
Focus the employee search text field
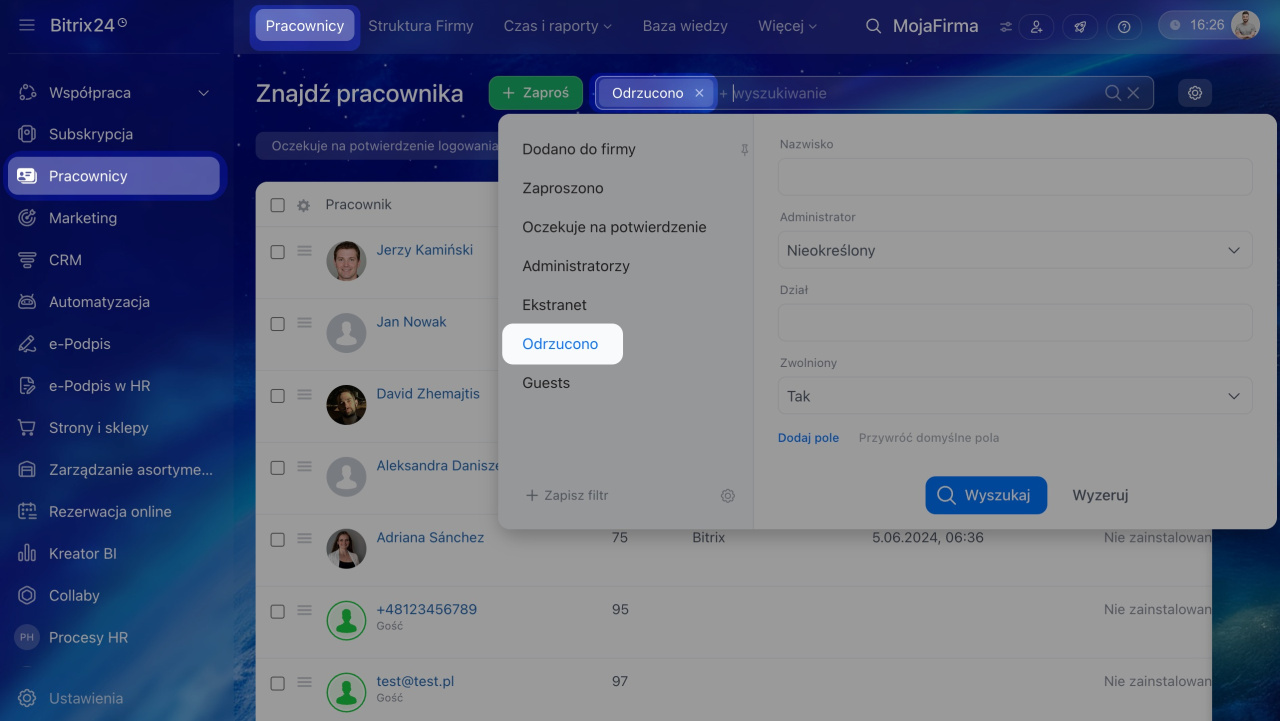pyautogui.click(x=912, y=93)
